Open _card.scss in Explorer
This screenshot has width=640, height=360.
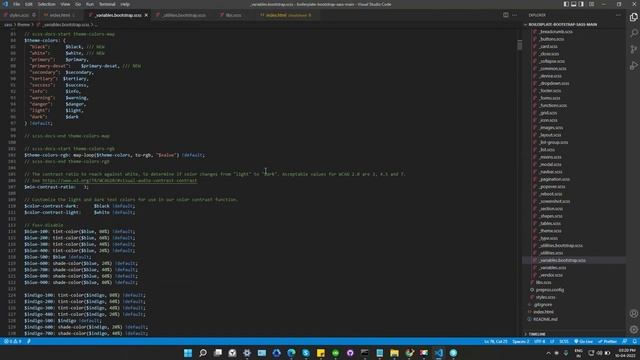pos(548,47)
